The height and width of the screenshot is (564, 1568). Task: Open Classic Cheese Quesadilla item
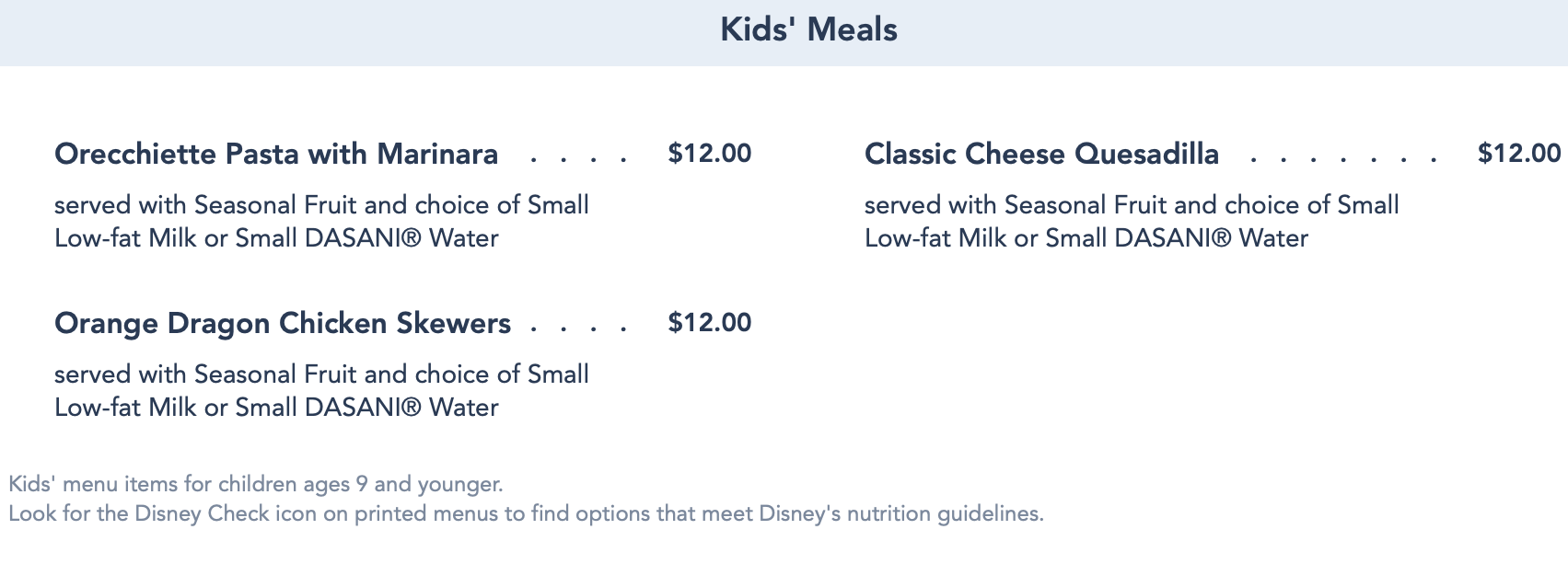click(x=1041, y=154)
